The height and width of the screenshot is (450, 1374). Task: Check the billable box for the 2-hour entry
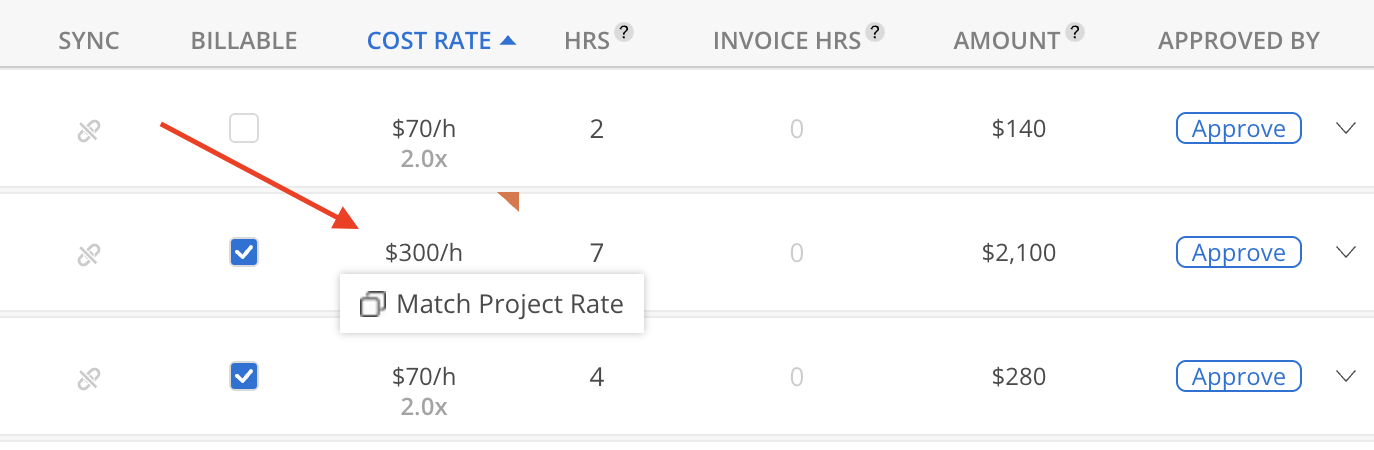click(244, 128)
